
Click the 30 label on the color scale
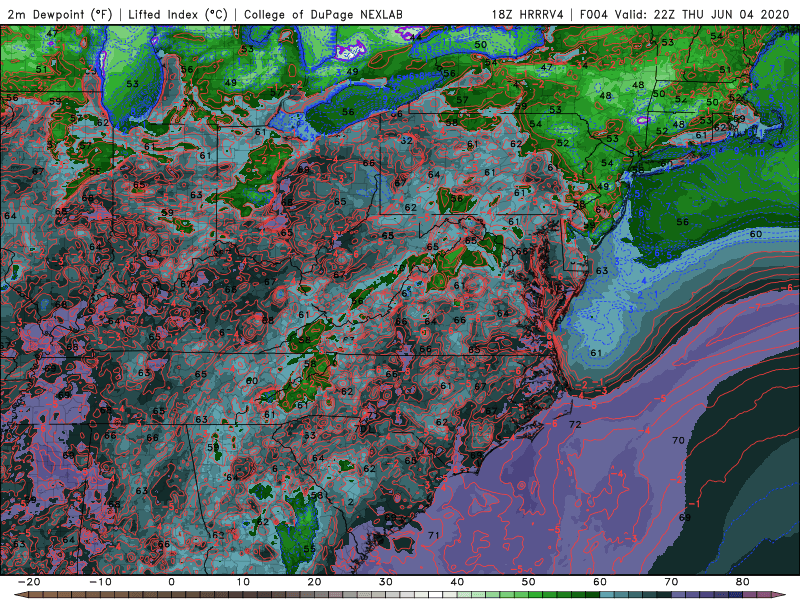386,582
